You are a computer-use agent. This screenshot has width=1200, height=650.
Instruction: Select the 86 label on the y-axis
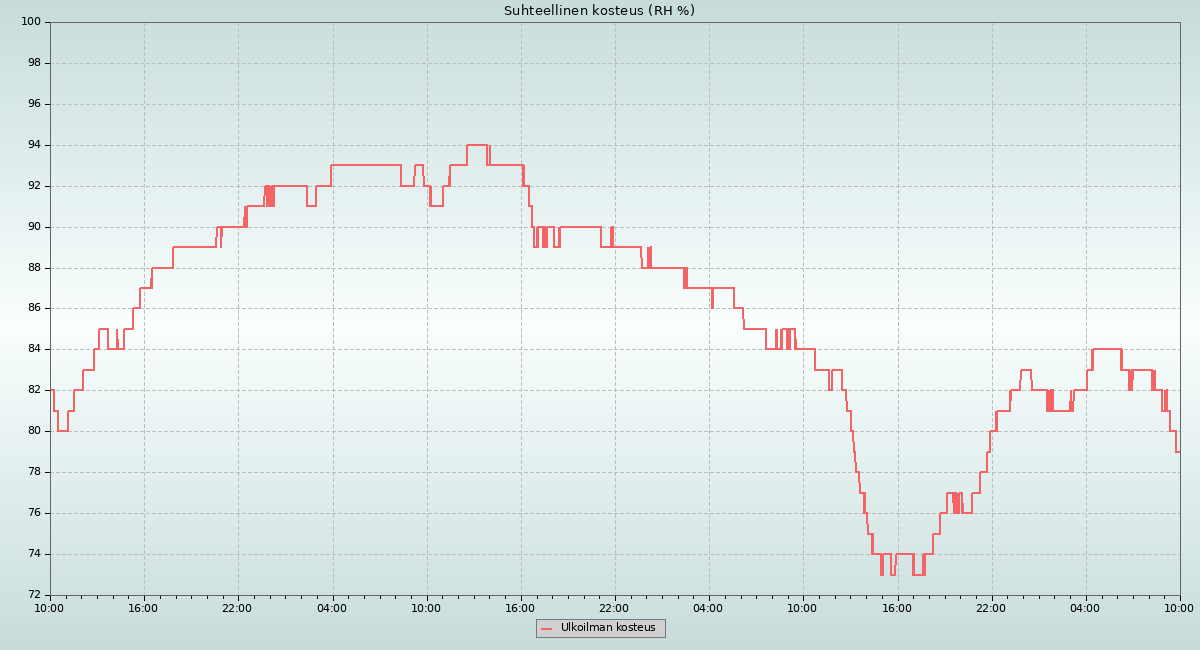coord(34,308)
